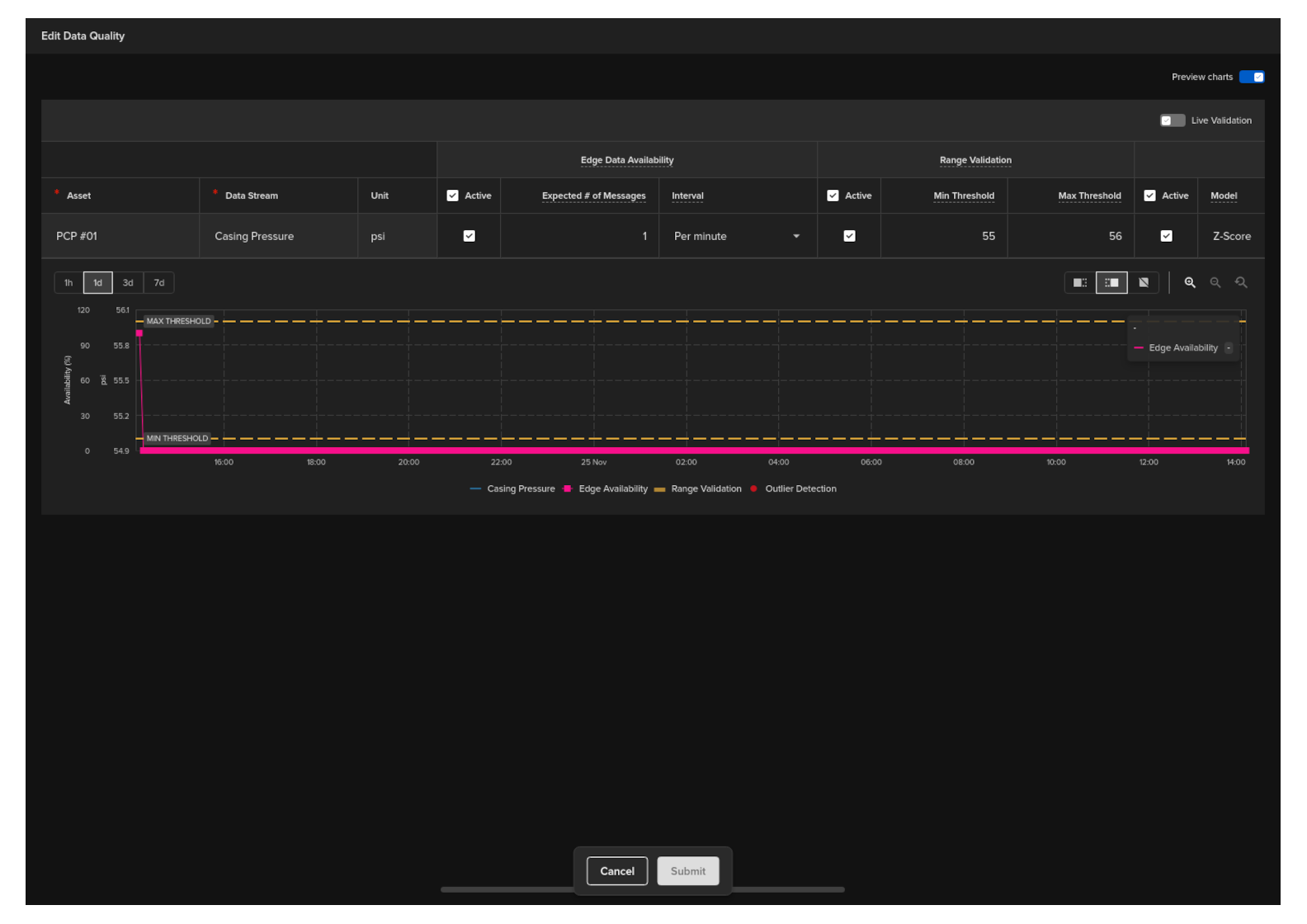1307x924 pixels.
Task: Open the Per minute interval dropdown
Action: [736, 237]
